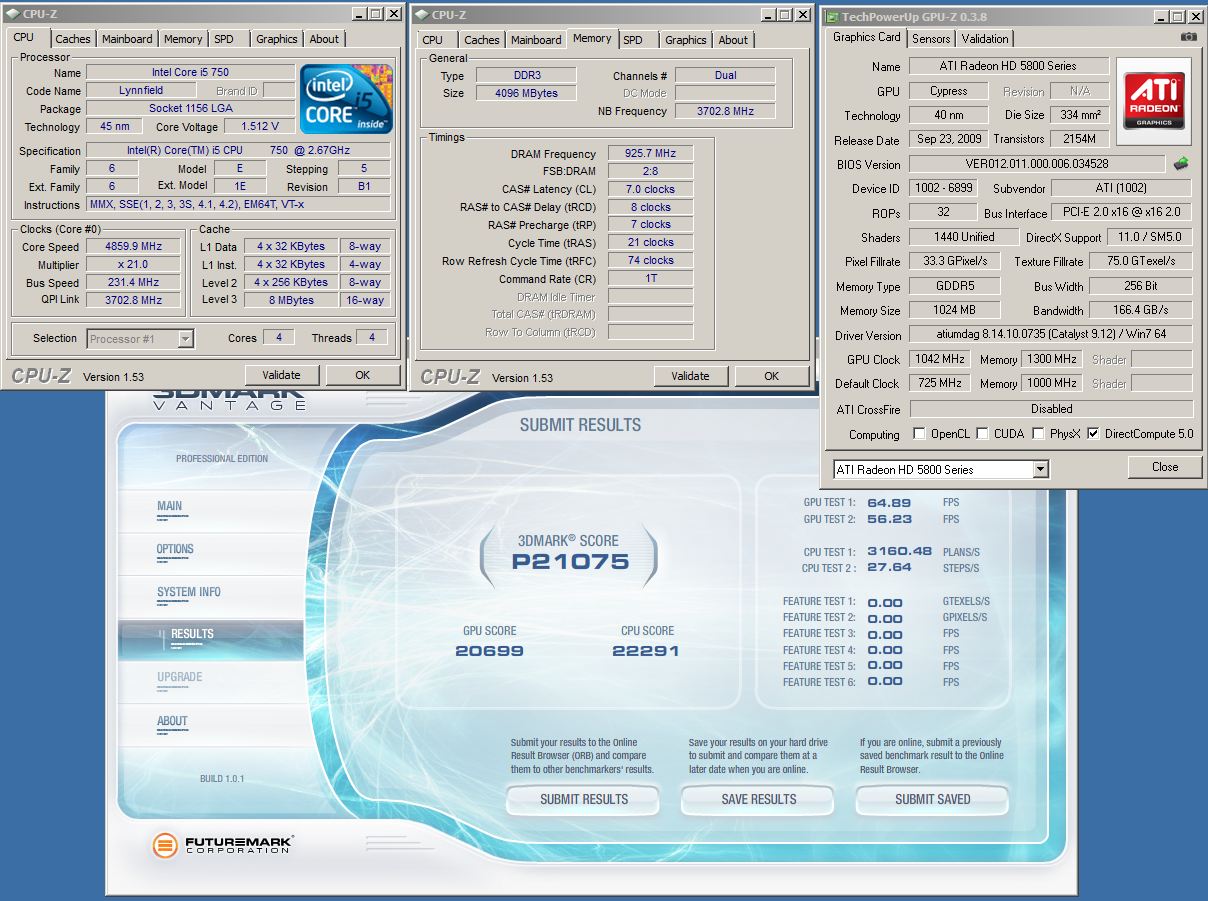1208x901 pixels.
Task: Click the CPU score value 22291
Action: pyautogui.click(x=646, y=650)
